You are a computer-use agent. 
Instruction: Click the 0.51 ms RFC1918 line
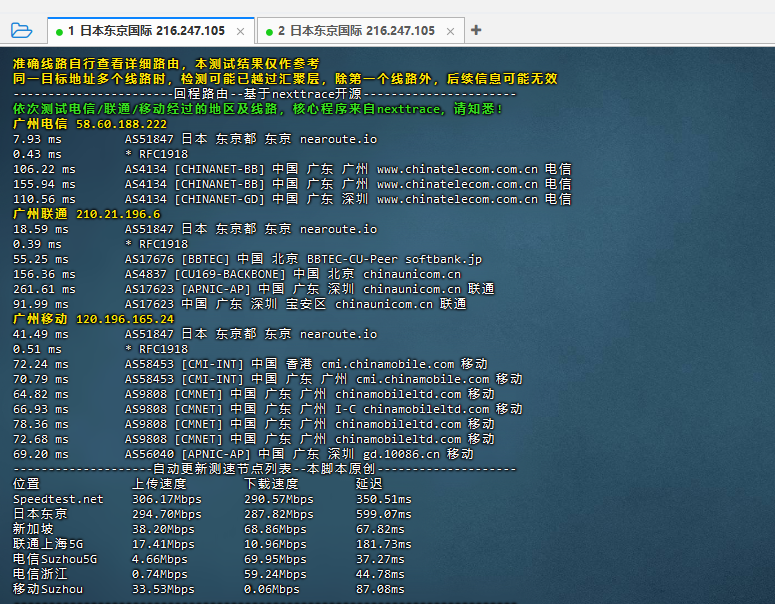pyautogui.click(x=100, y=349)
